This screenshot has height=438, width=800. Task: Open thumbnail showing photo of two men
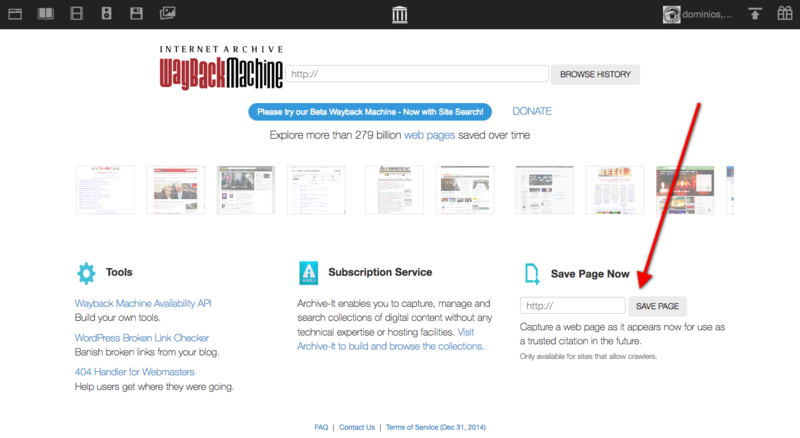click(176, 190)
